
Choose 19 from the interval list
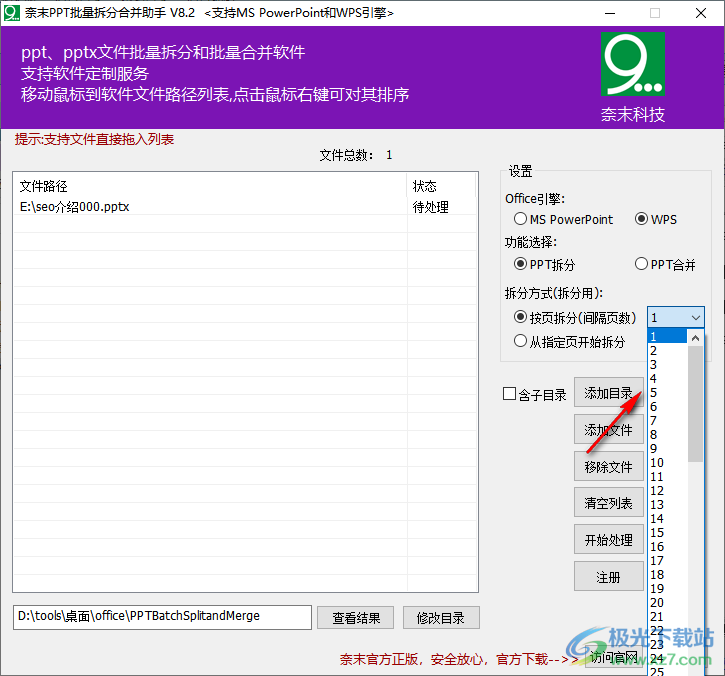pyautogui.click(x=667, y=589)
